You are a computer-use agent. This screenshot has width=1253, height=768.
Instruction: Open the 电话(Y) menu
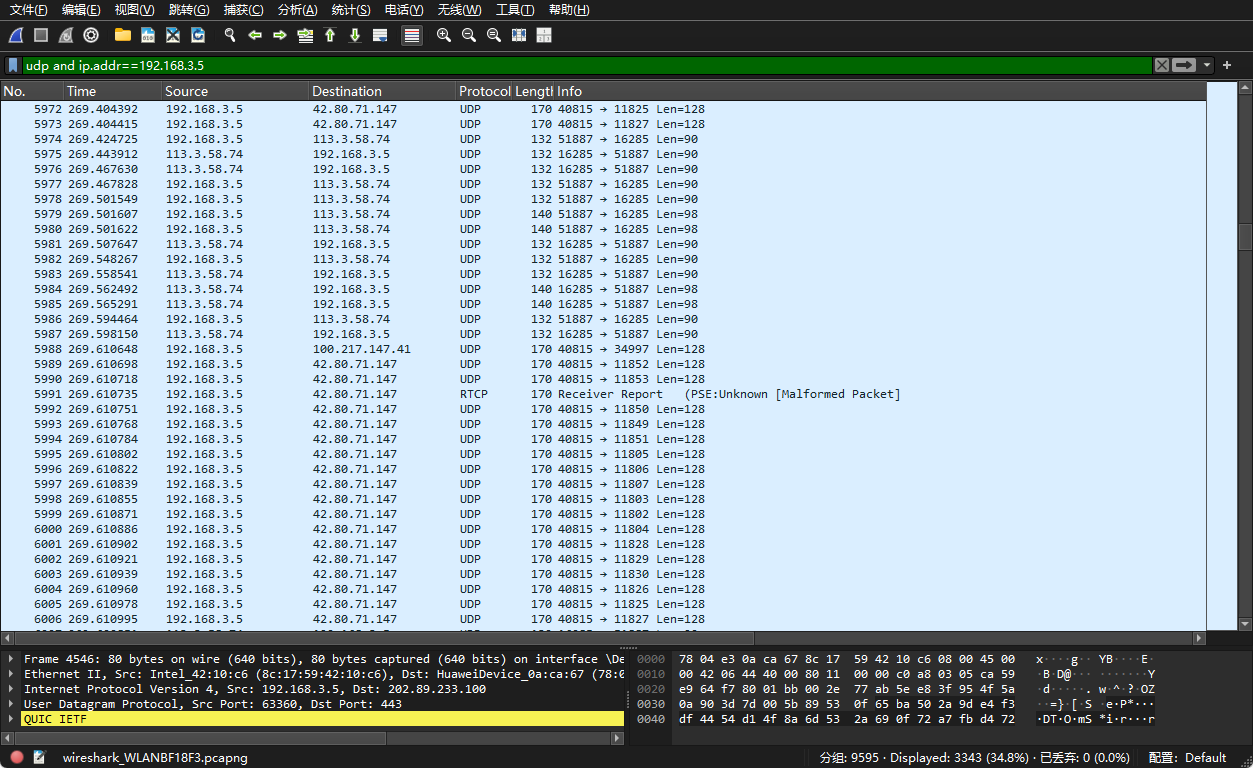pos(404,10)
